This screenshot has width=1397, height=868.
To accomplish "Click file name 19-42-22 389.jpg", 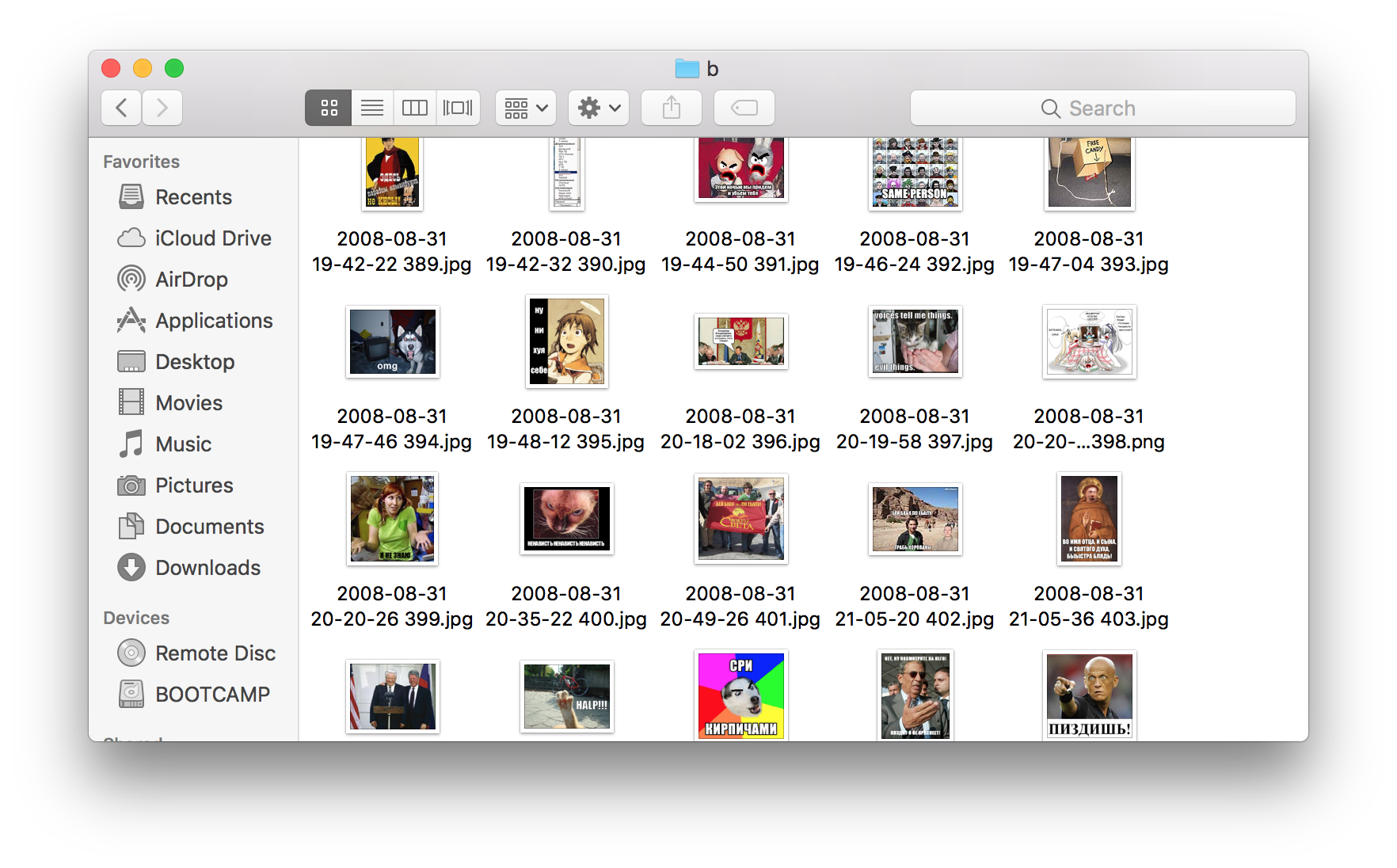I will tap(392, 252).
